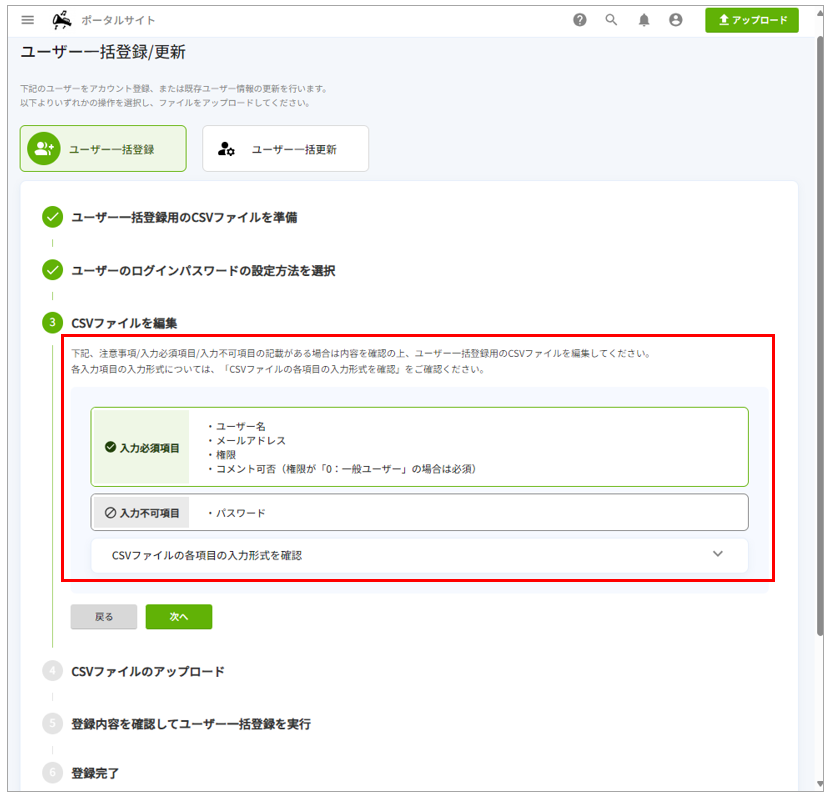Click the ポータルサイト title text
Screen dimensions: 831x795
click(x=118, y=20)
